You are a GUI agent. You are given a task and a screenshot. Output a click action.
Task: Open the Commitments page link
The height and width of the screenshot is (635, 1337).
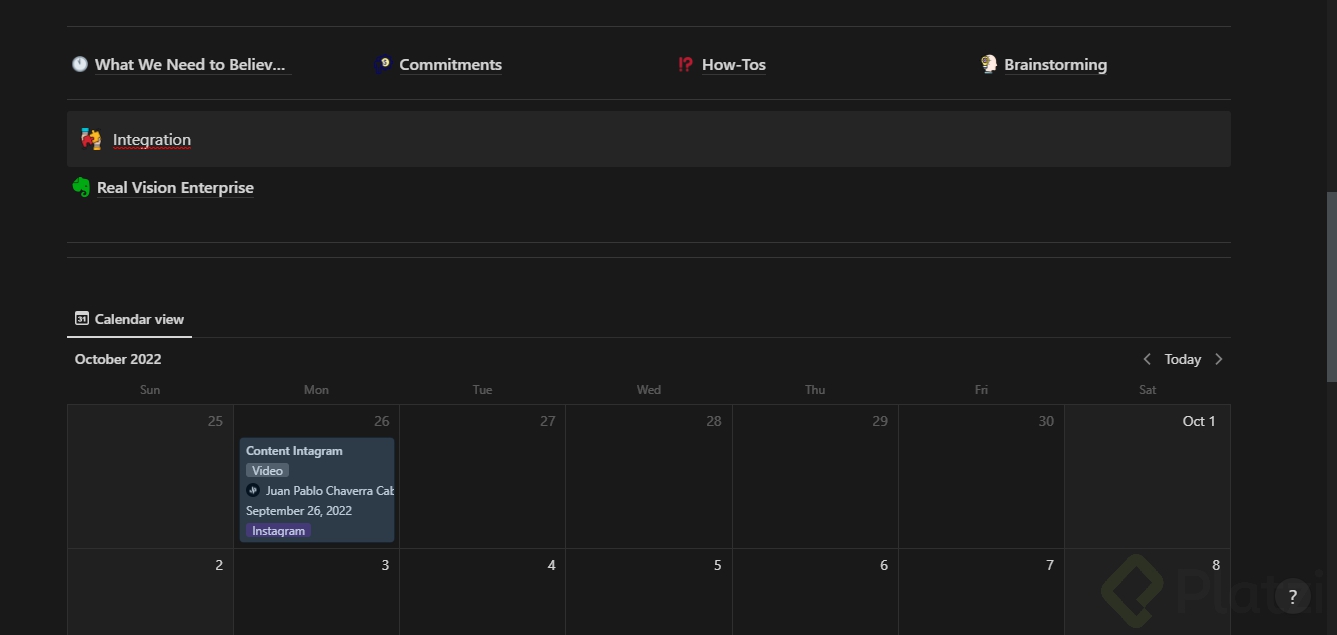pyautogui.click(x=450, y=65)
